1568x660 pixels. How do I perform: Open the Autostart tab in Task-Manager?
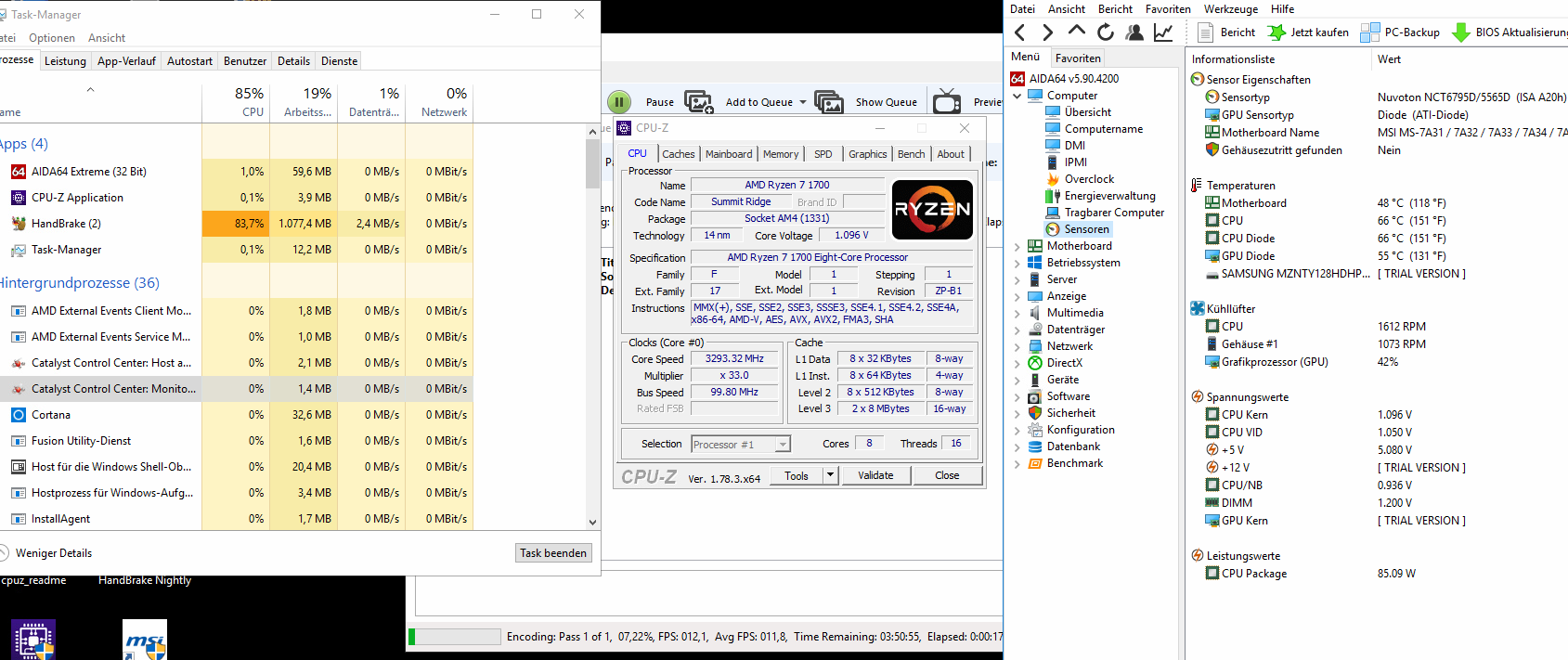[189, 61]
